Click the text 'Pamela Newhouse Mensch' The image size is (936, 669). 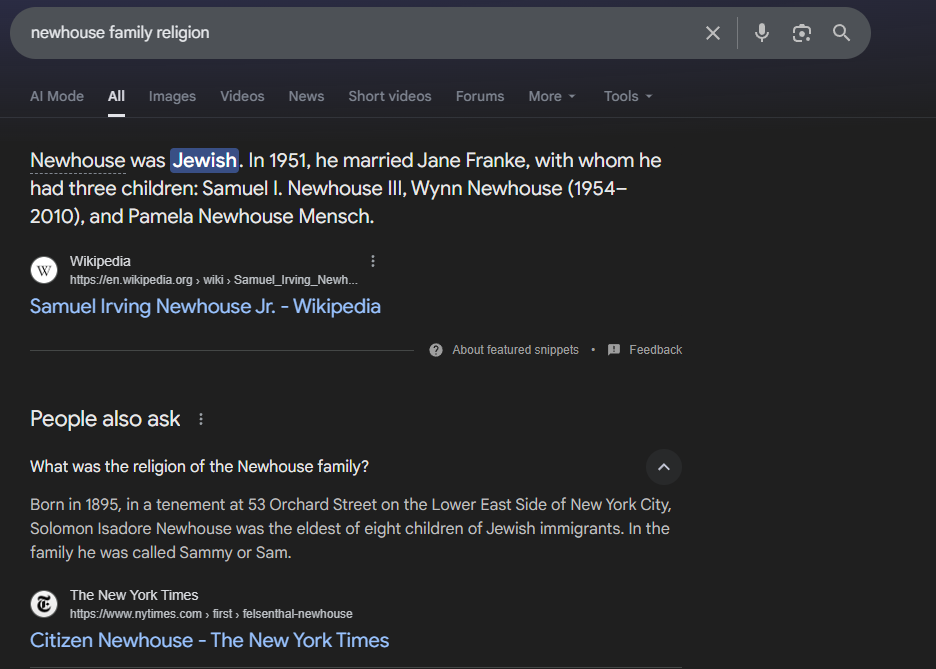click(250, 216)
